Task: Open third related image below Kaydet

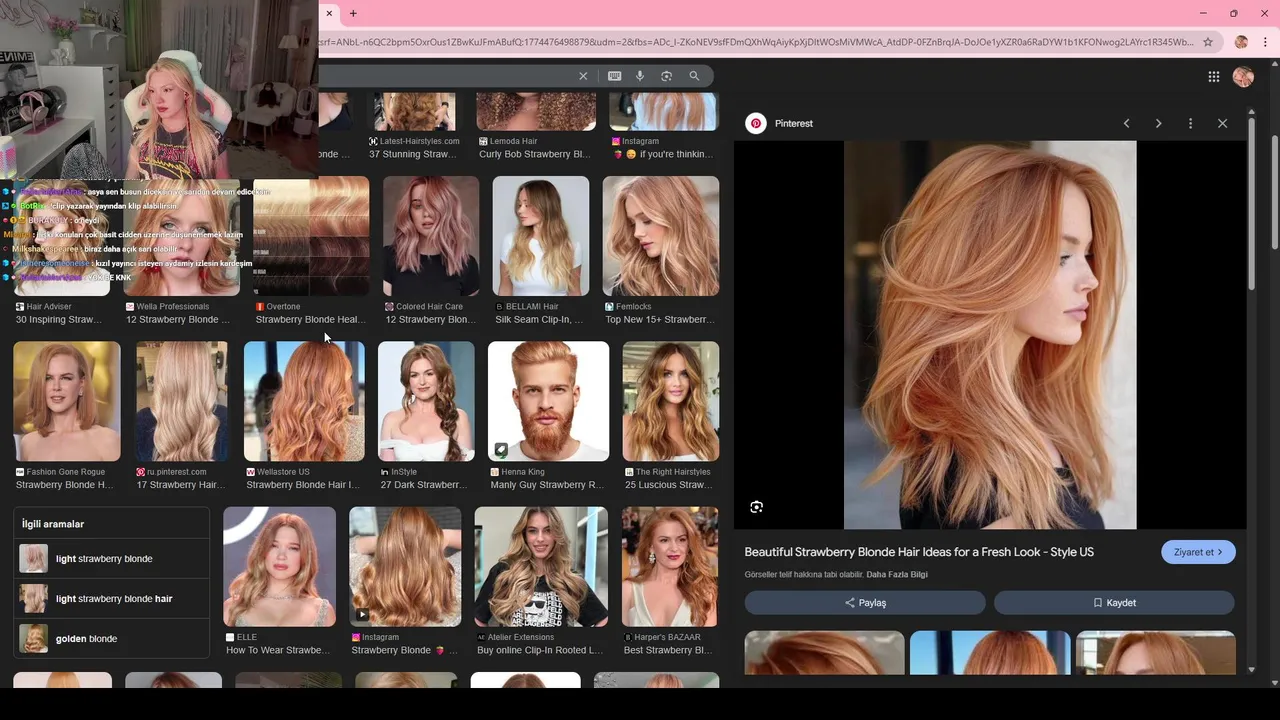Action: click(x=1156, y=653)
